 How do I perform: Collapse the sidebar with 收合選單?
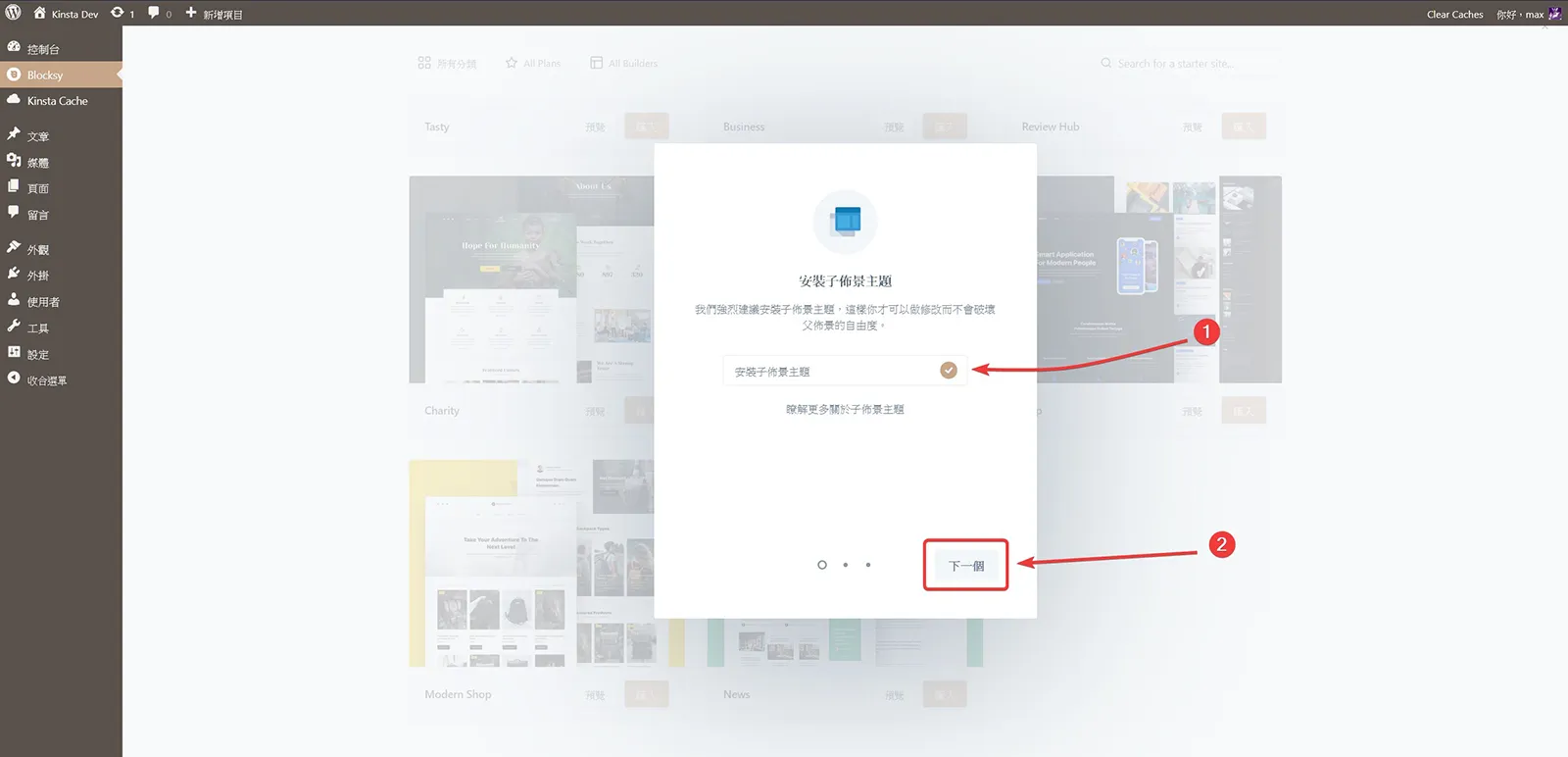click(61, 379)
